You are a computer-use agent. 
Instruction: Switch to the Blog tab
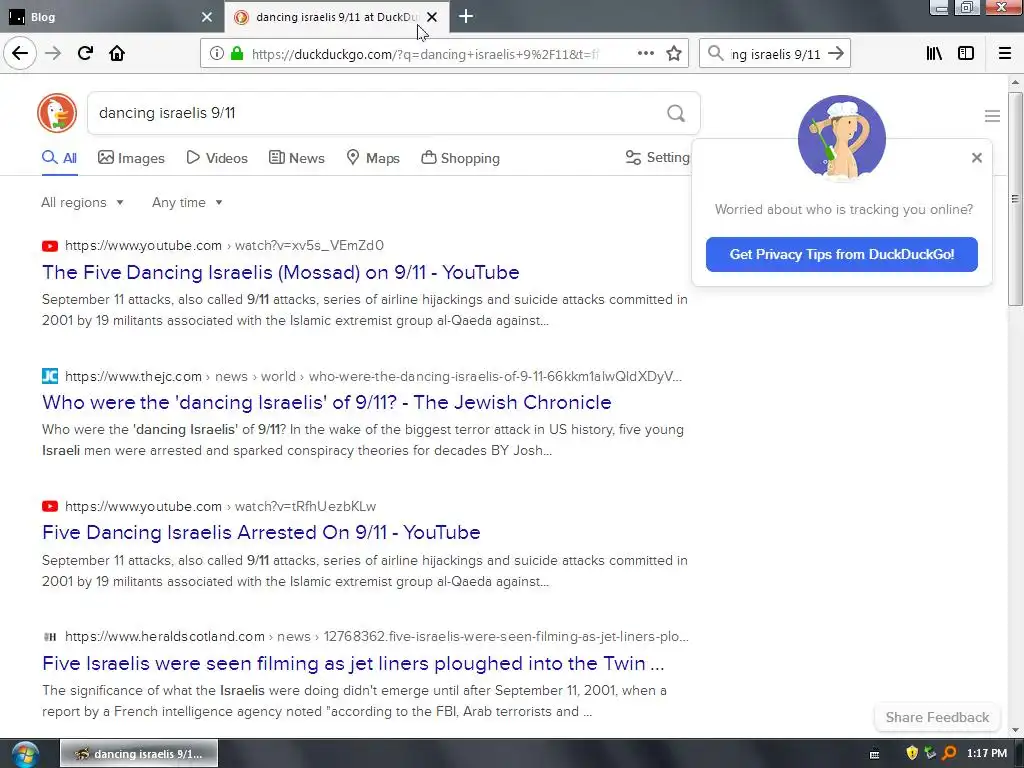pyautogui.click(x=111, y=17)
